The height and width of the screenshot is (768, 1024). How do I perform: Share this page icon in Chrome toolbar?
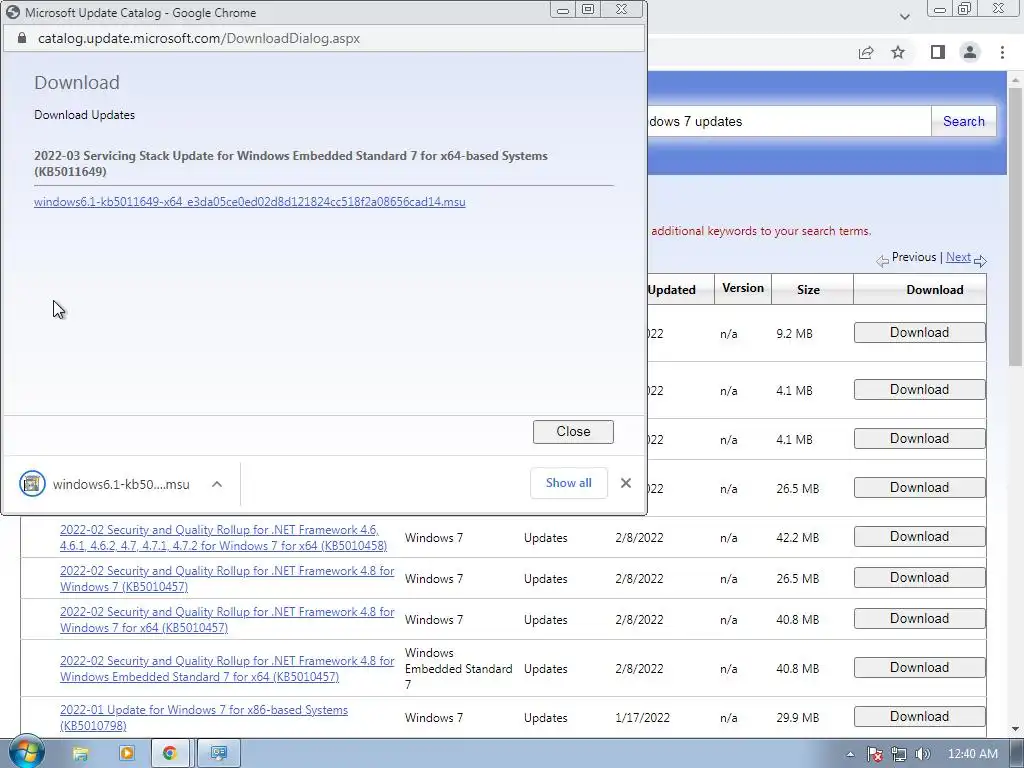tap(866, 52)
